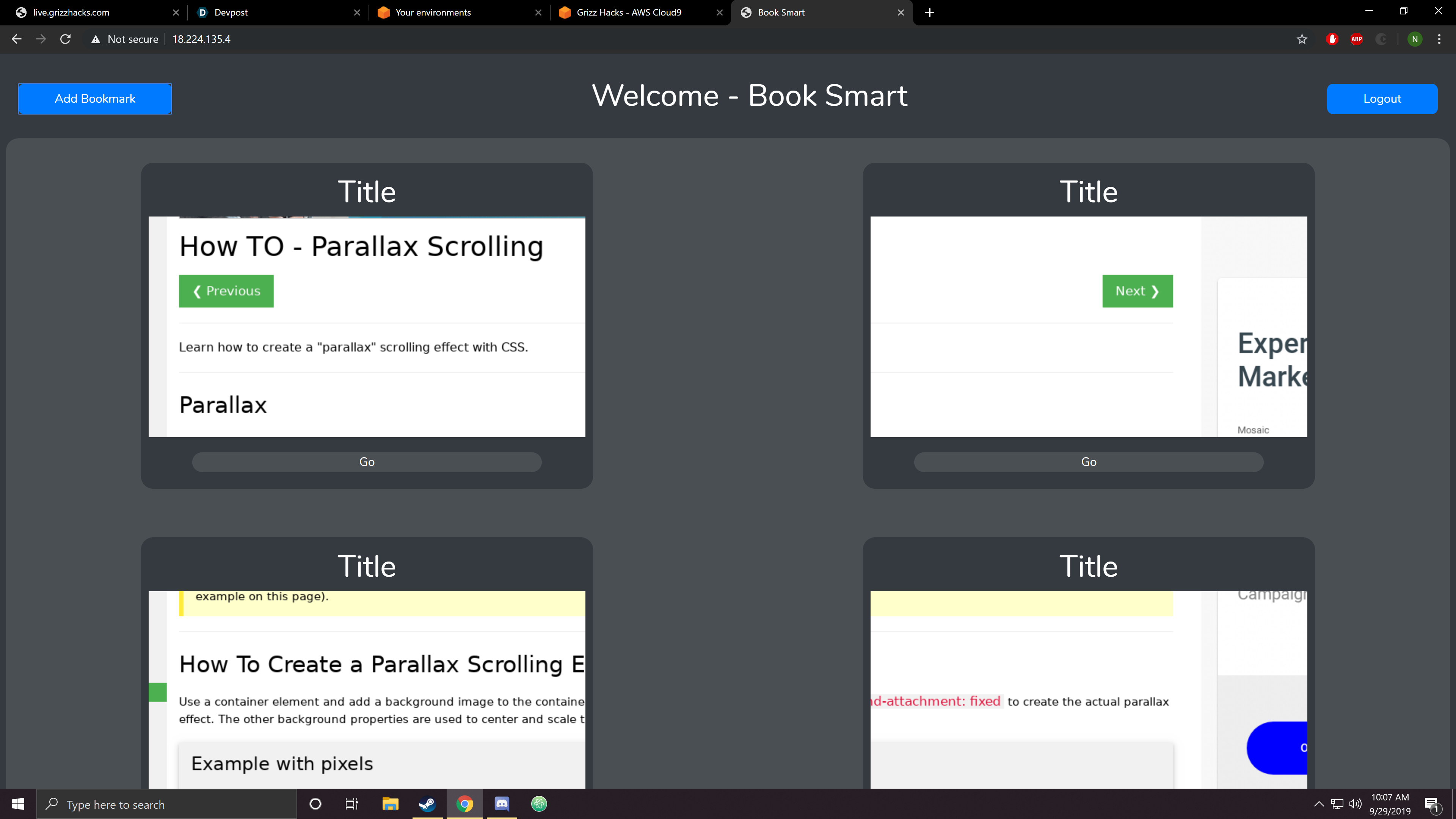Viewport: 1456px width, 819px height.
Task: Open File Explorer from the taskbar
Action: (x=390, y=804)
